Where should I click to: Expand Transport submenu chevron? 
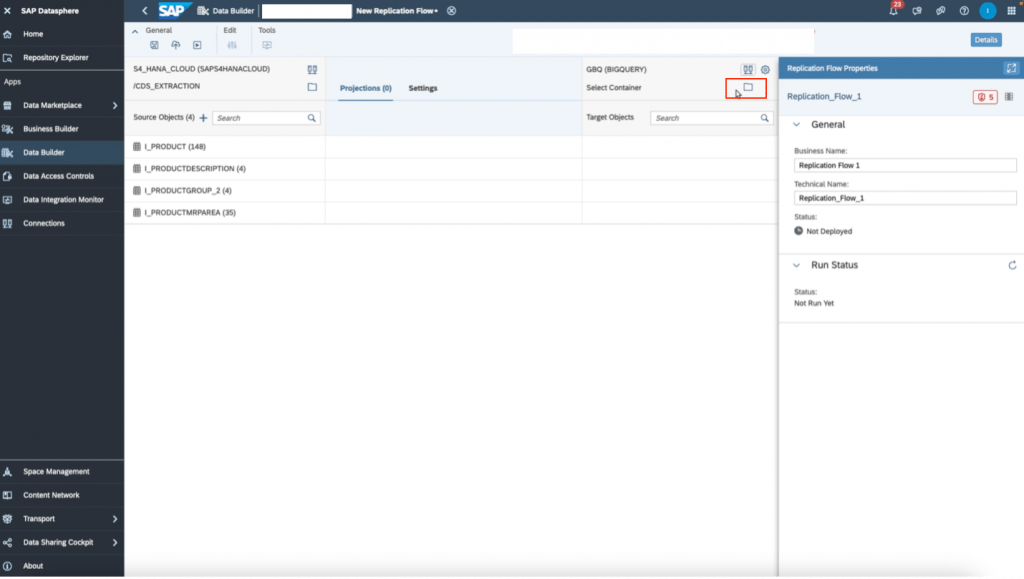[115, 519]
